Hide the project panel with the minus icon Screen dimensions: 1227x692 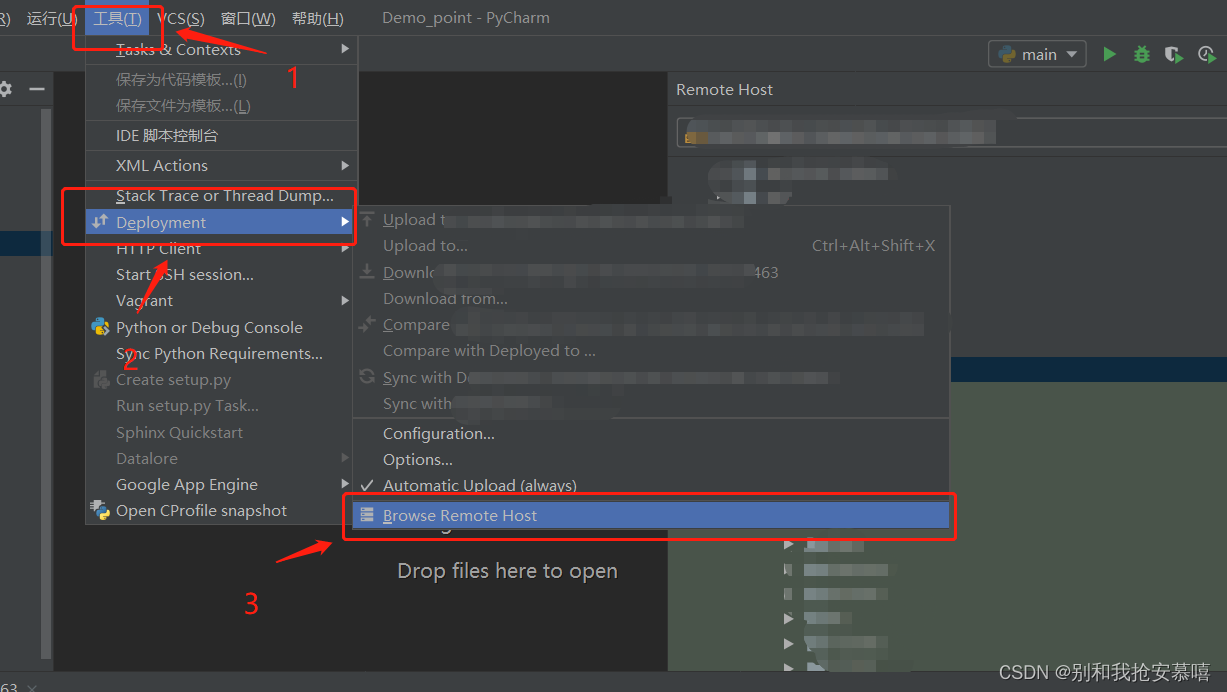point(37,89)
